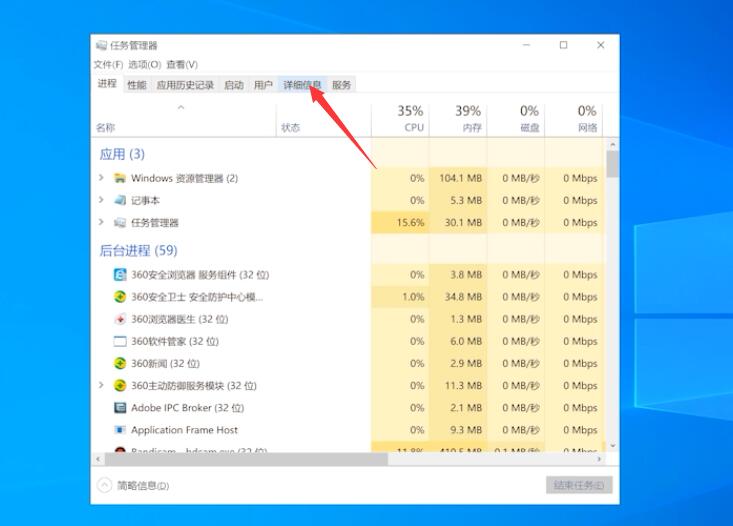Open the 查看(V) menu
This screenshot has height=526, width=733.
pos(182,65)
